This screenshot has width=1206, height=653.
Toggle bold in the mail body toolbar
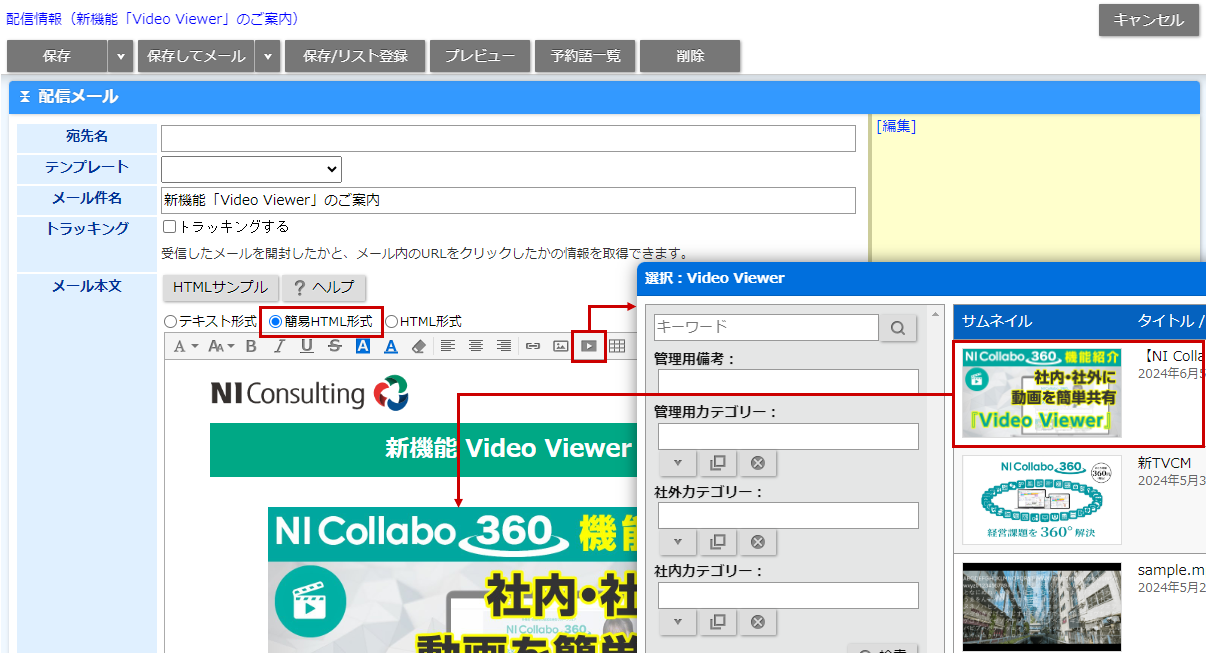pyautogui.click(x=251, y=346)
